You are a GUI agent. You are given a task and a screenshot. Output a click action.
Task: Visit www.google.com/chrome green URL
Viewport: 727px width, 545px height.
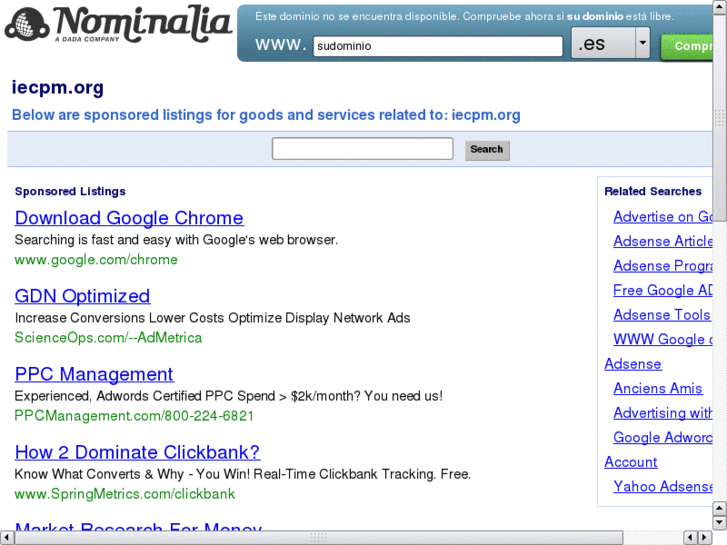[x=96, y=260]
